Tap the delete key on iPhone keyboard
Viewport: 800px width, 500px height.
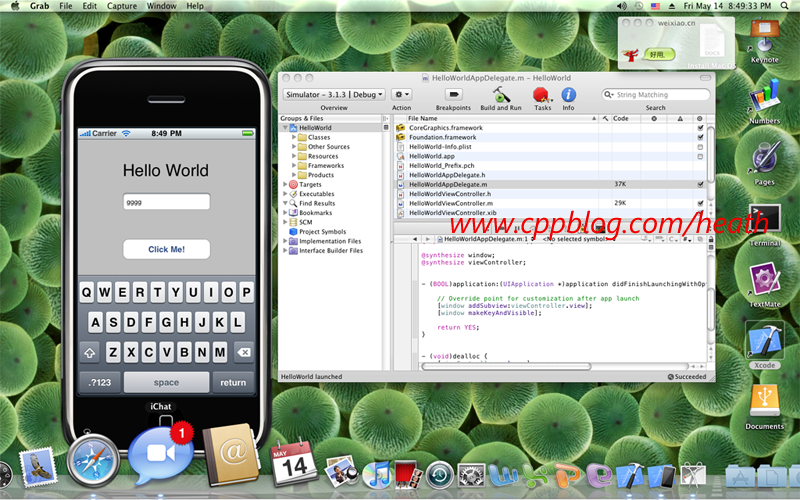244,353
